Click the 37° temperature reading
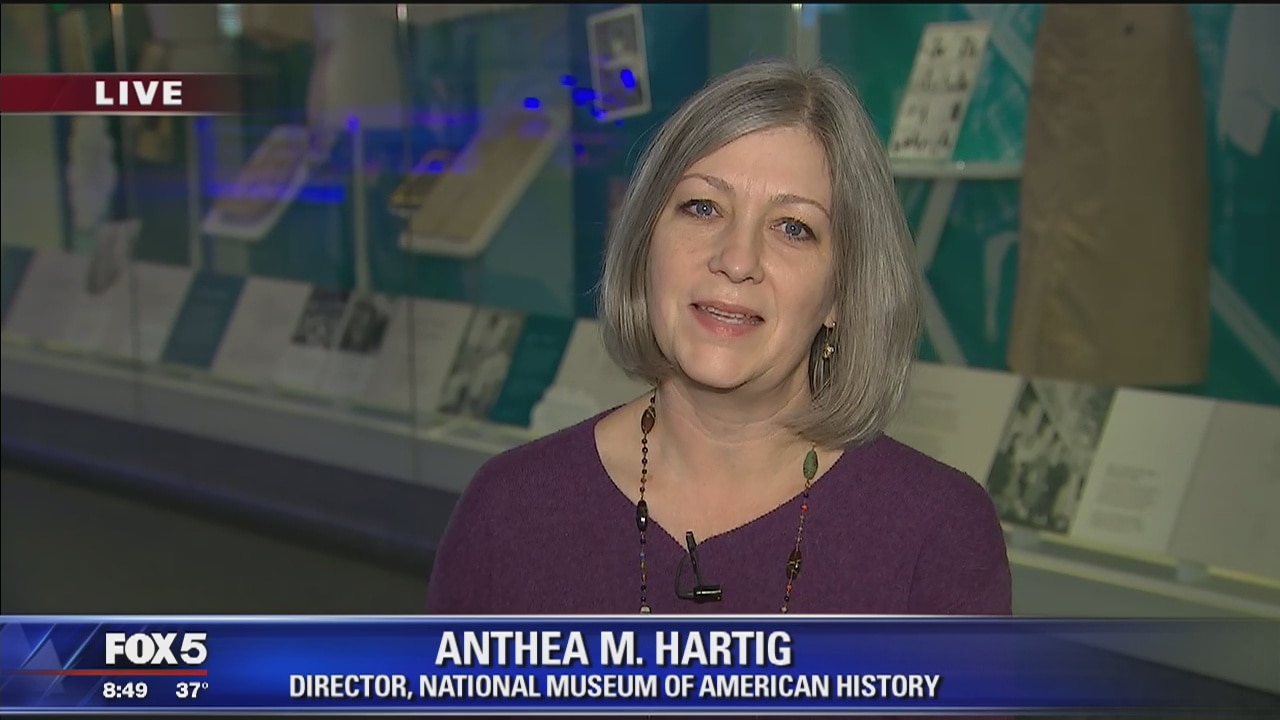Image resolution: width=1280 pixels, height=720 pixels. [192, 690]
